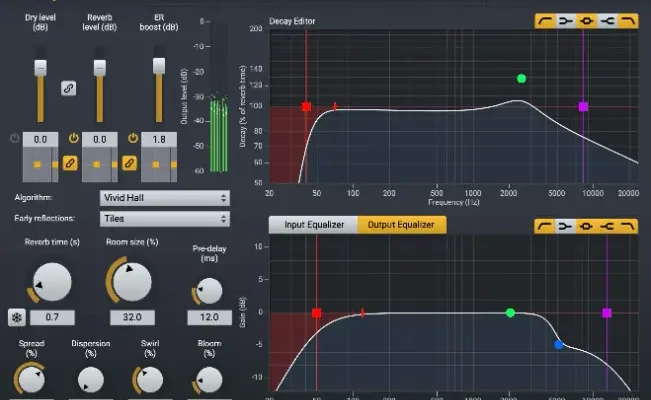Toggle the Reverb level power button
651x400 pixels.
tap(73, 138)
